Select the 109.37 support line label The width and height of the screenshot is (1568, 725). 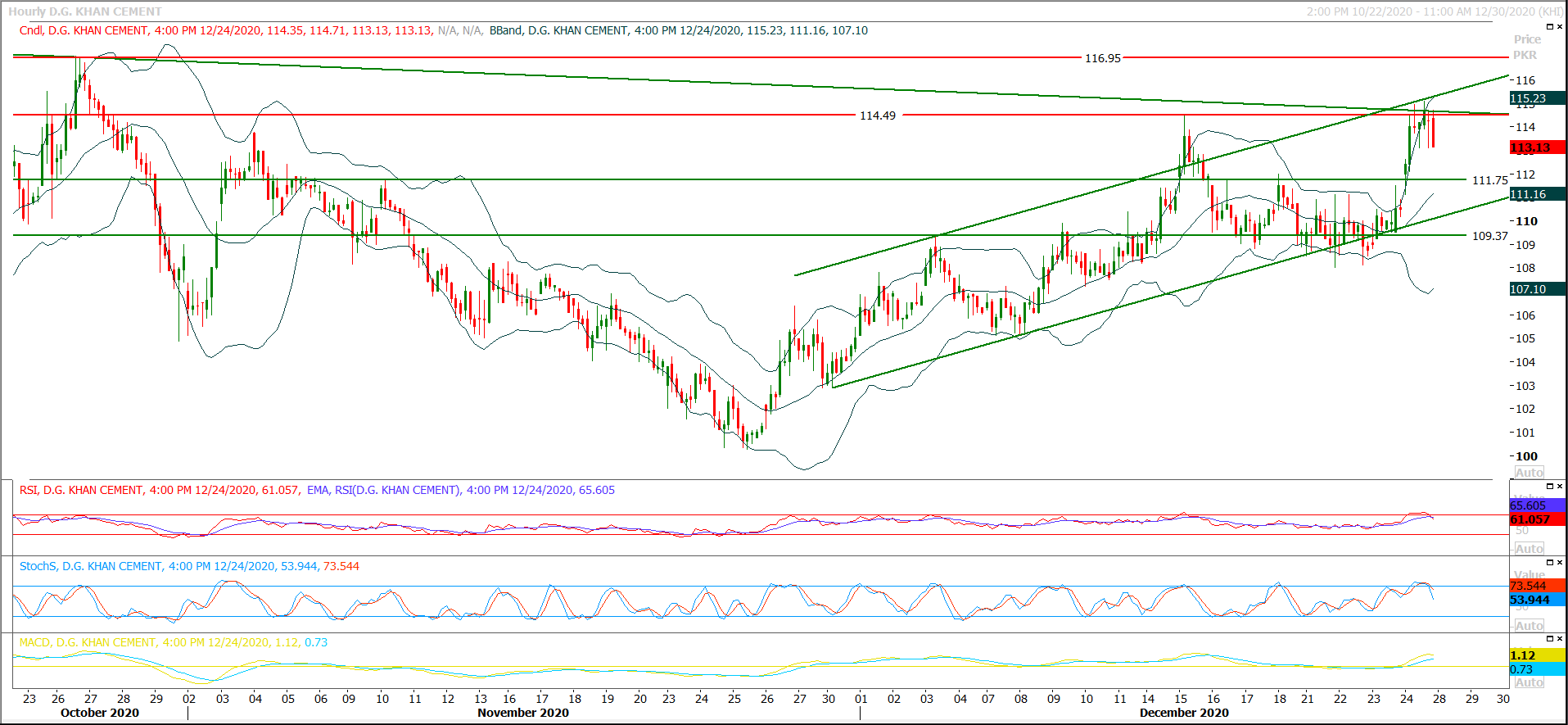[1489, 236]
